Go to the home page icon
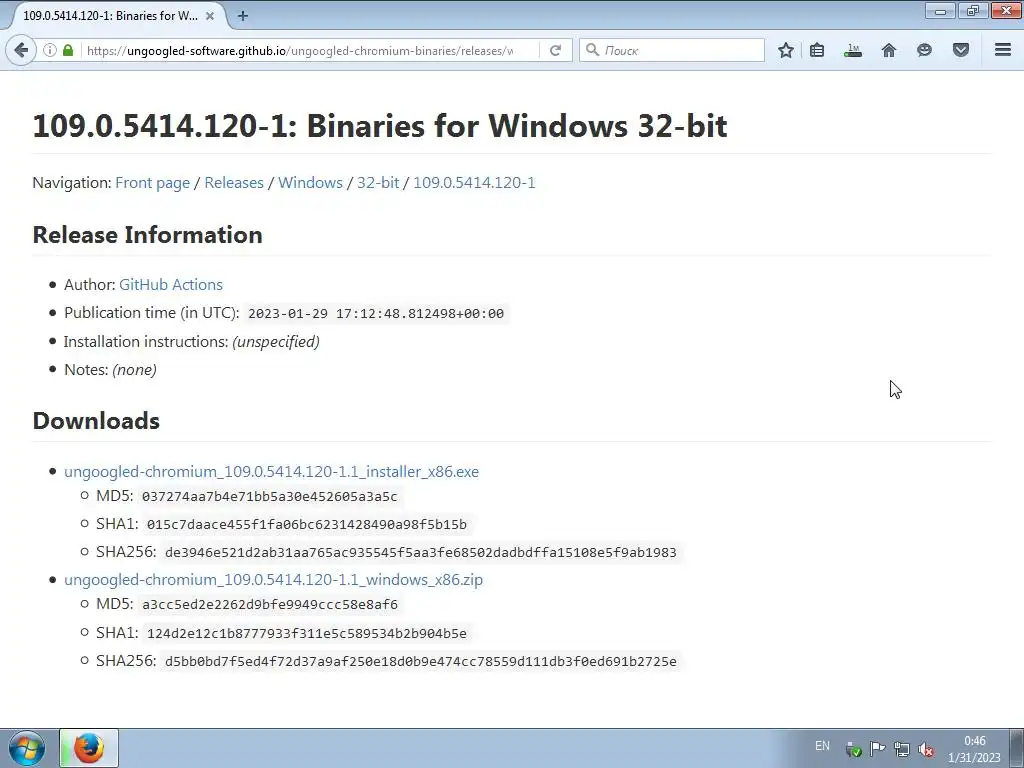This screenshot has height=768, width=1024. [x=889, y=50]
